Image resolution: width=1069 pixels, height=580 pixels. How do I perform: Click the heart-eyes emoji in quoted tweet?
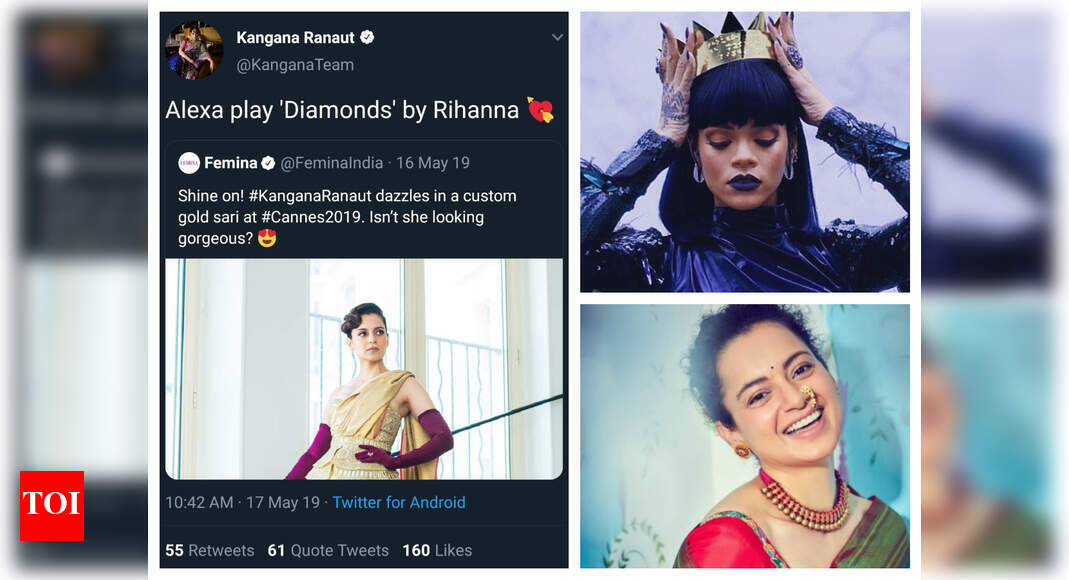[x=266, y=238]
